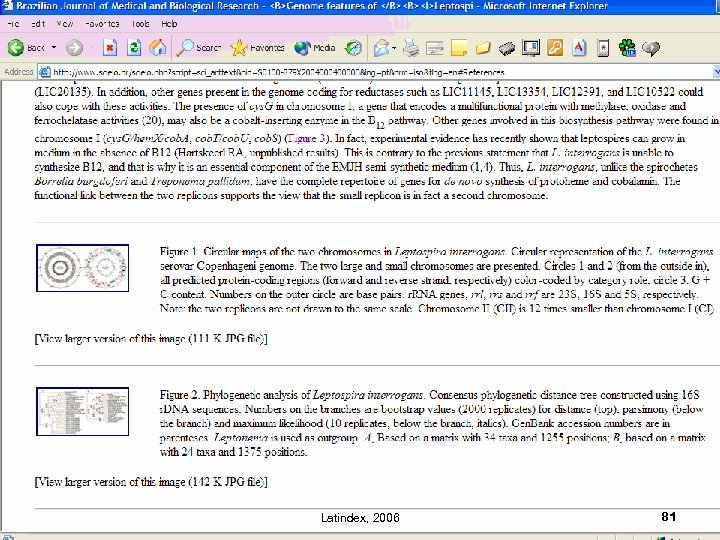Screen dimensions: 720x540
Task: Click the Back button
Action: 26,47
